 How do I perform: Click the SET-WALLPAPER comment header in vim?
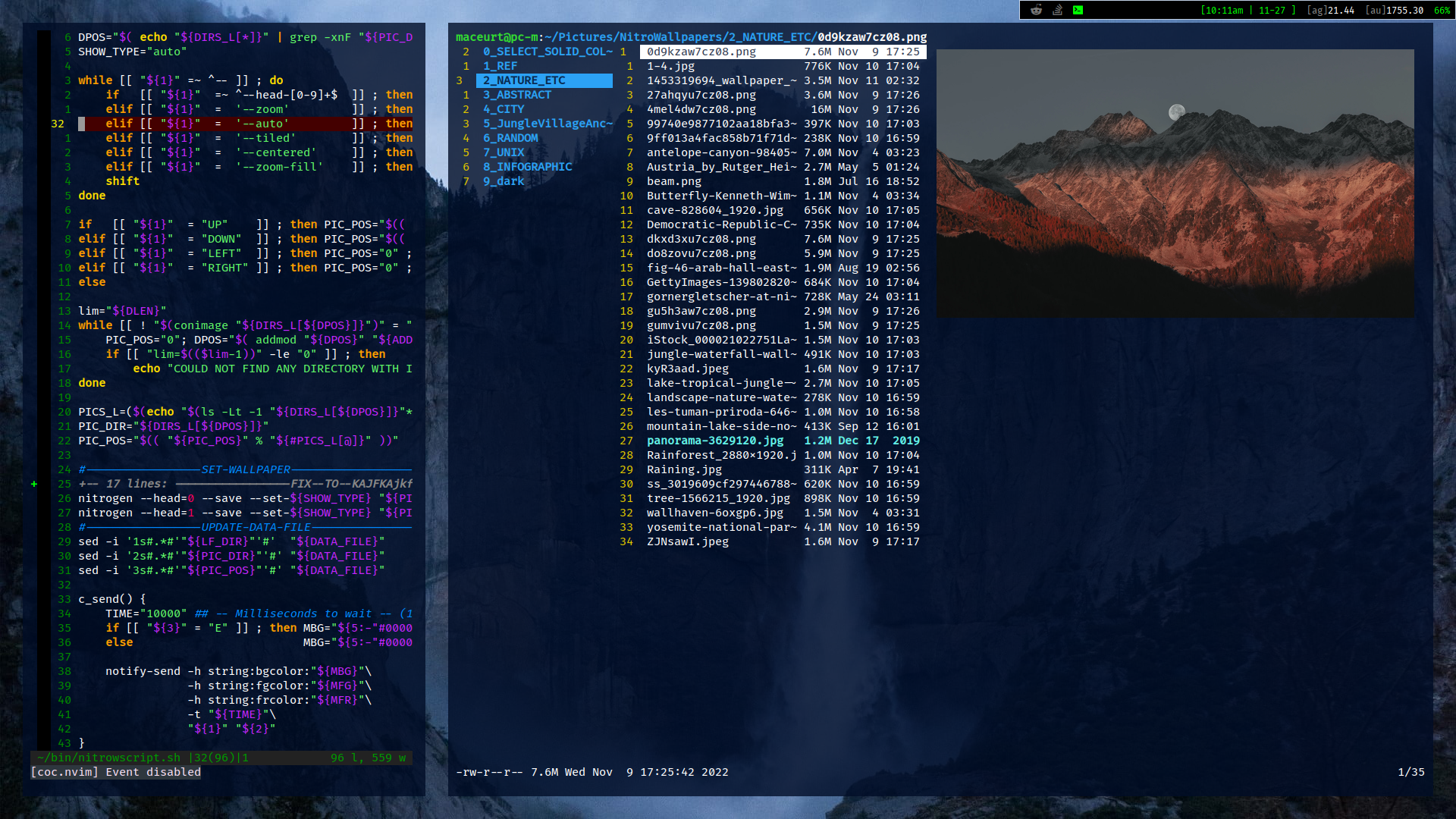tap(246, 469)
